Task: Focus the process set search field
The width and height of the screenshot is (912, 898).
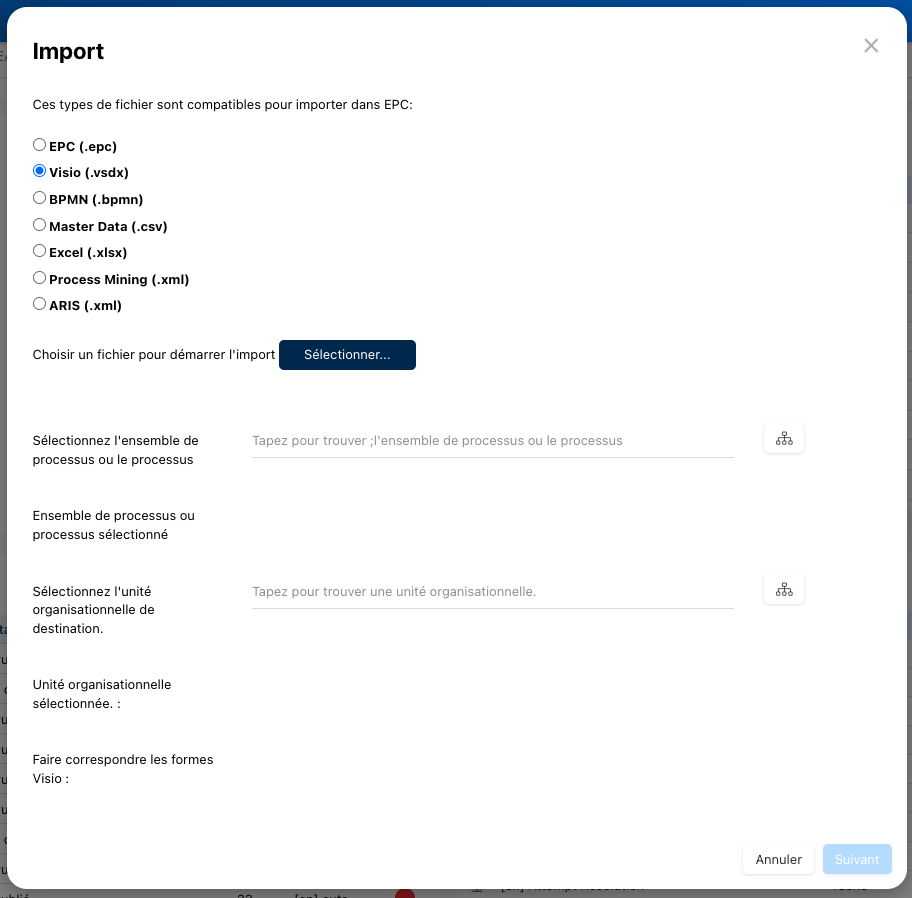Action: pos(492,441)
